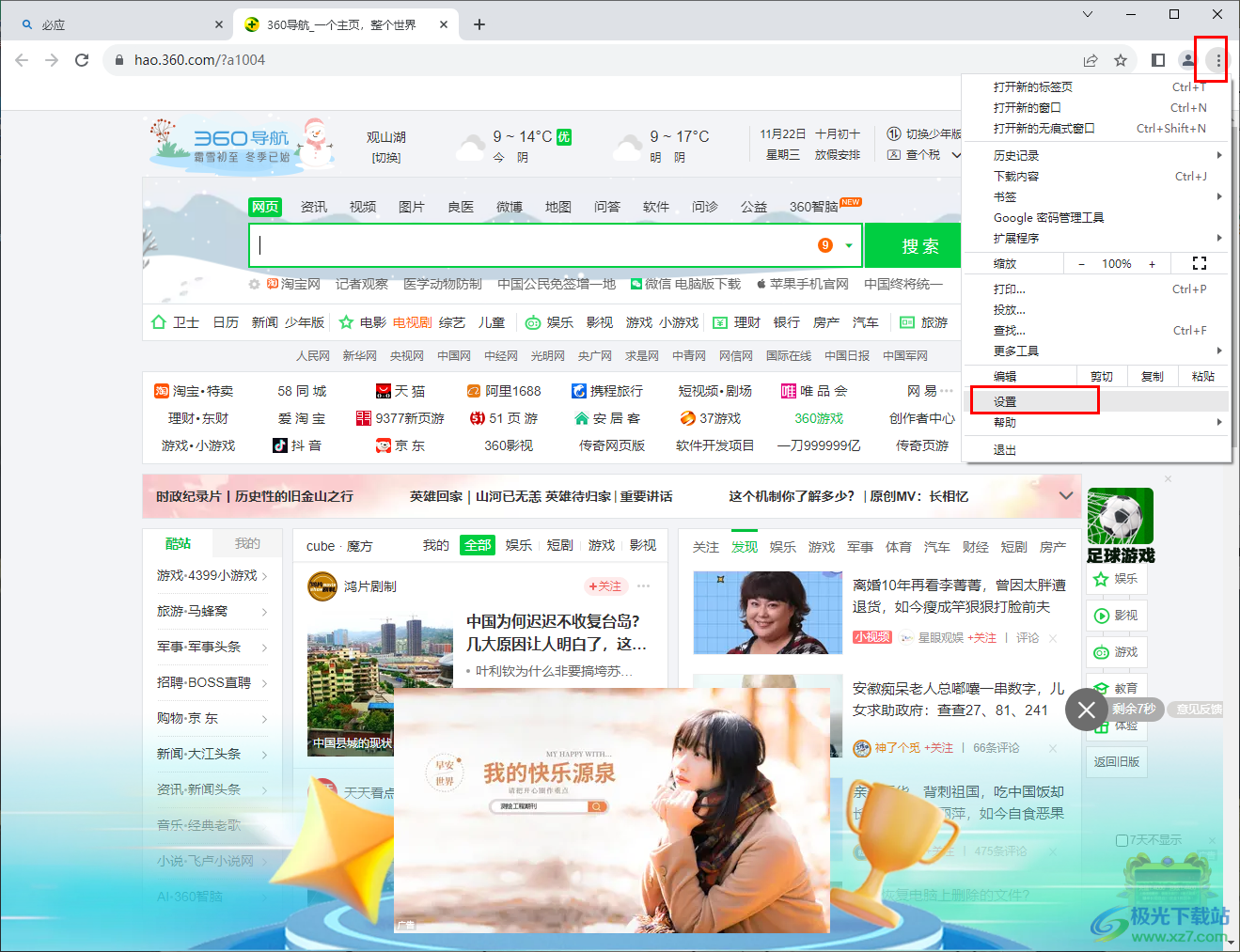Click the browser profile avatar icon
Viewport: 1240px width, 952px height.
tap(1188, 60)
